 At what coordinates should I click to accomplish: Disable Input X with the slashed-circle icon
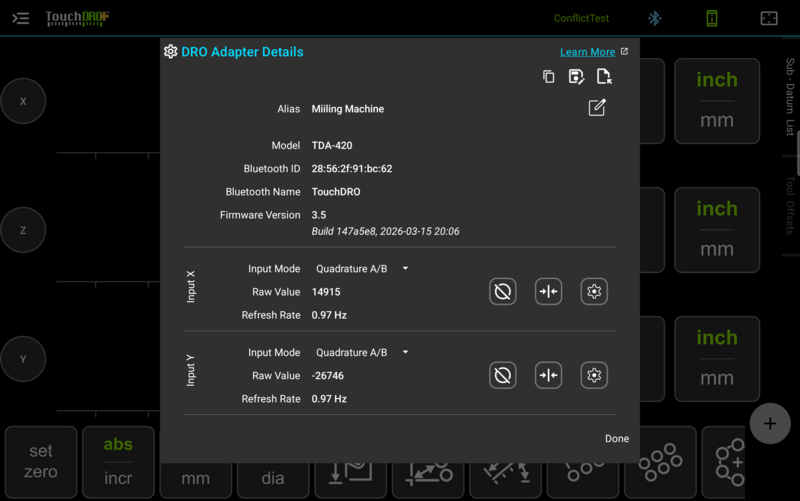[503, 291]
